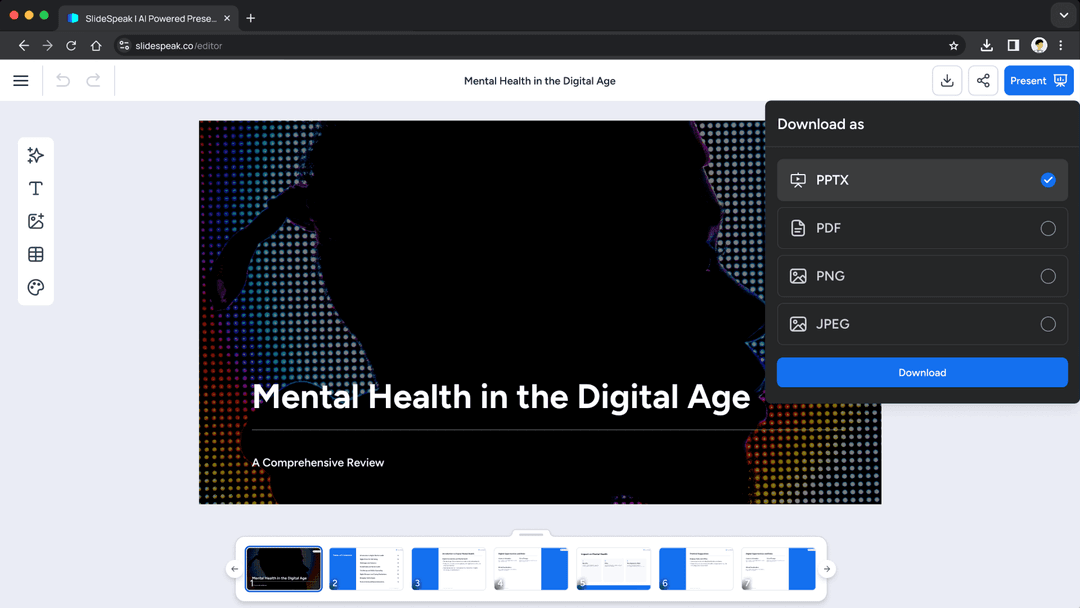Select the PPTX format entry

pyautogui.click(x=921, y=180)
